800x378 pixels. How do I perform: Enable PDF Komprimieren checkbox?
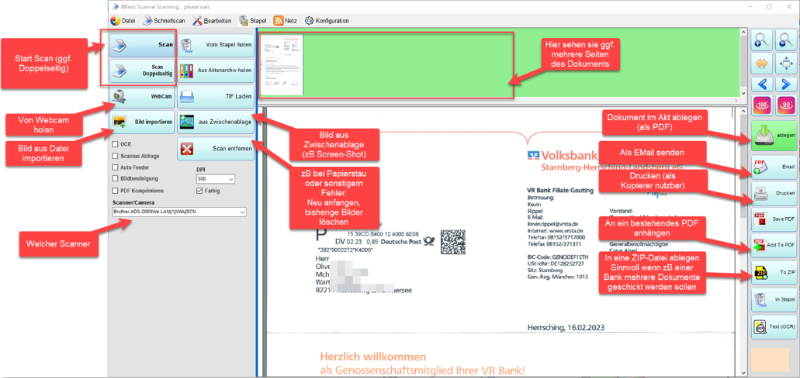click(115, 191)
